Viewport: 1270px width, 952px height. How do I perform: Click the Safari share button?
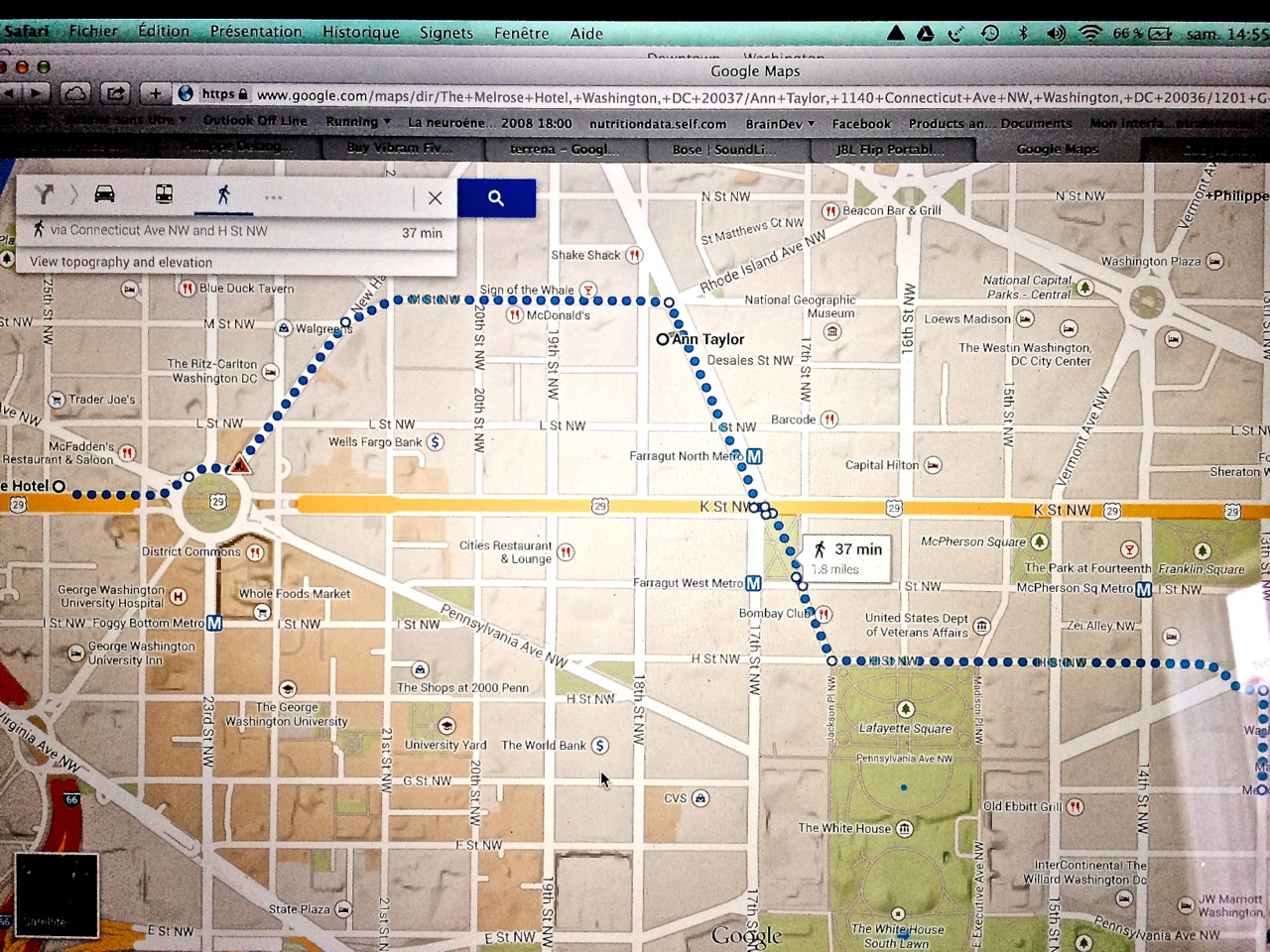coord(115,93)
